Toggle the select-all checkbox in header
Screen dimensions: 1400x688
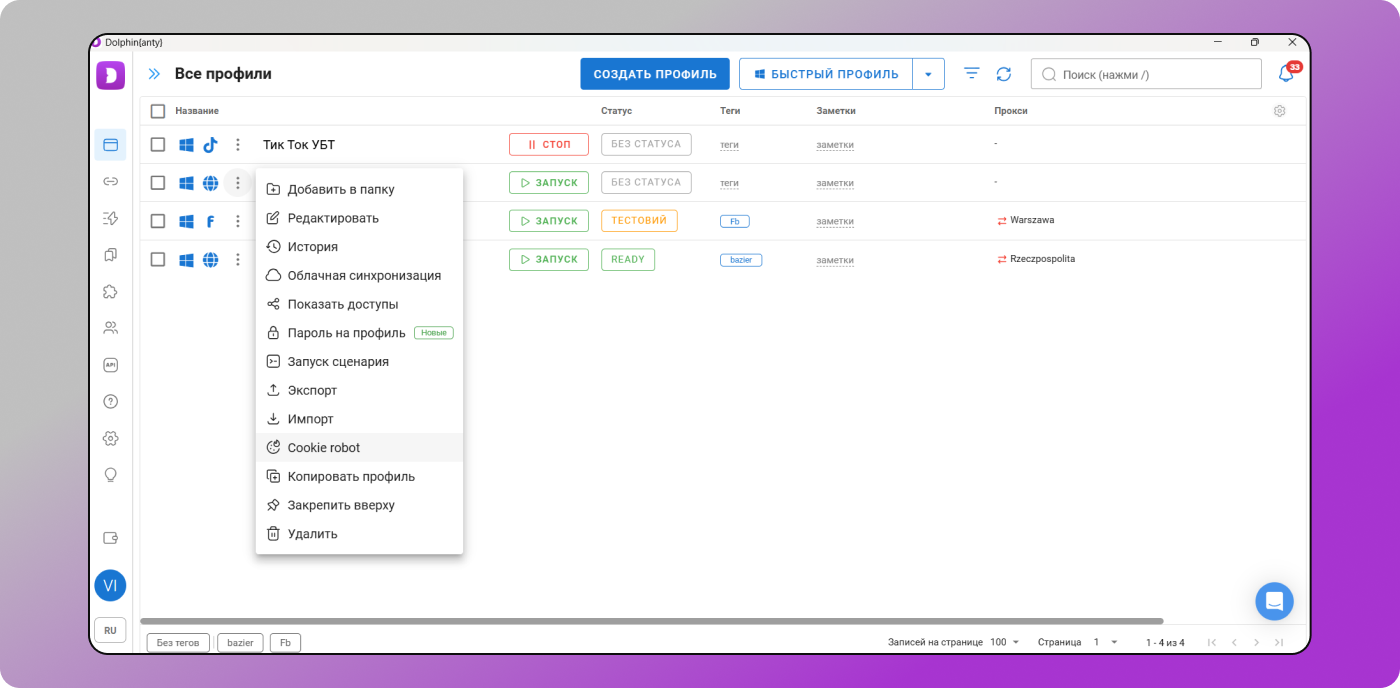tap(158, 111)
